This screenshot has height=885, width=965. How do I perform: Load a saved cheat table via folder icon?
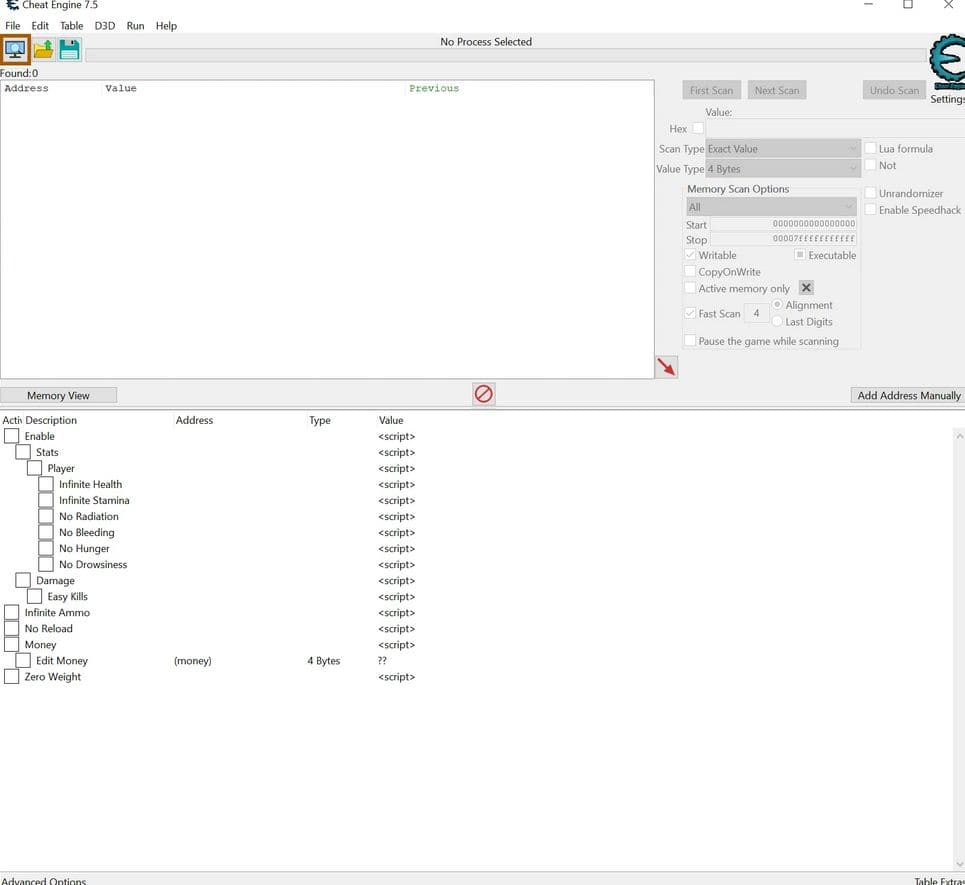point(43,49)
